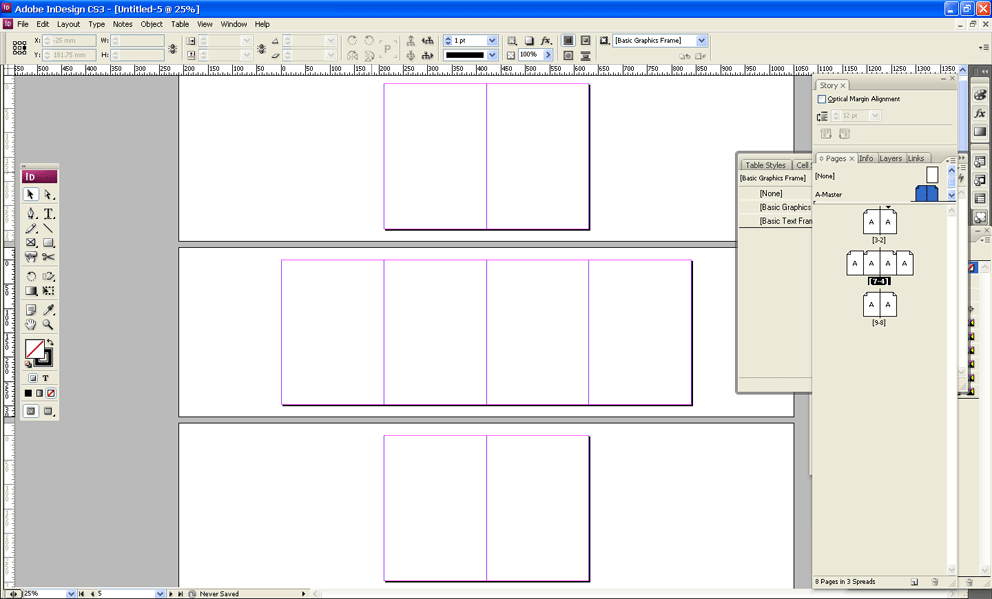Switch to the Layers tab
Screen dimensions: 992x599
coord(890,159)
